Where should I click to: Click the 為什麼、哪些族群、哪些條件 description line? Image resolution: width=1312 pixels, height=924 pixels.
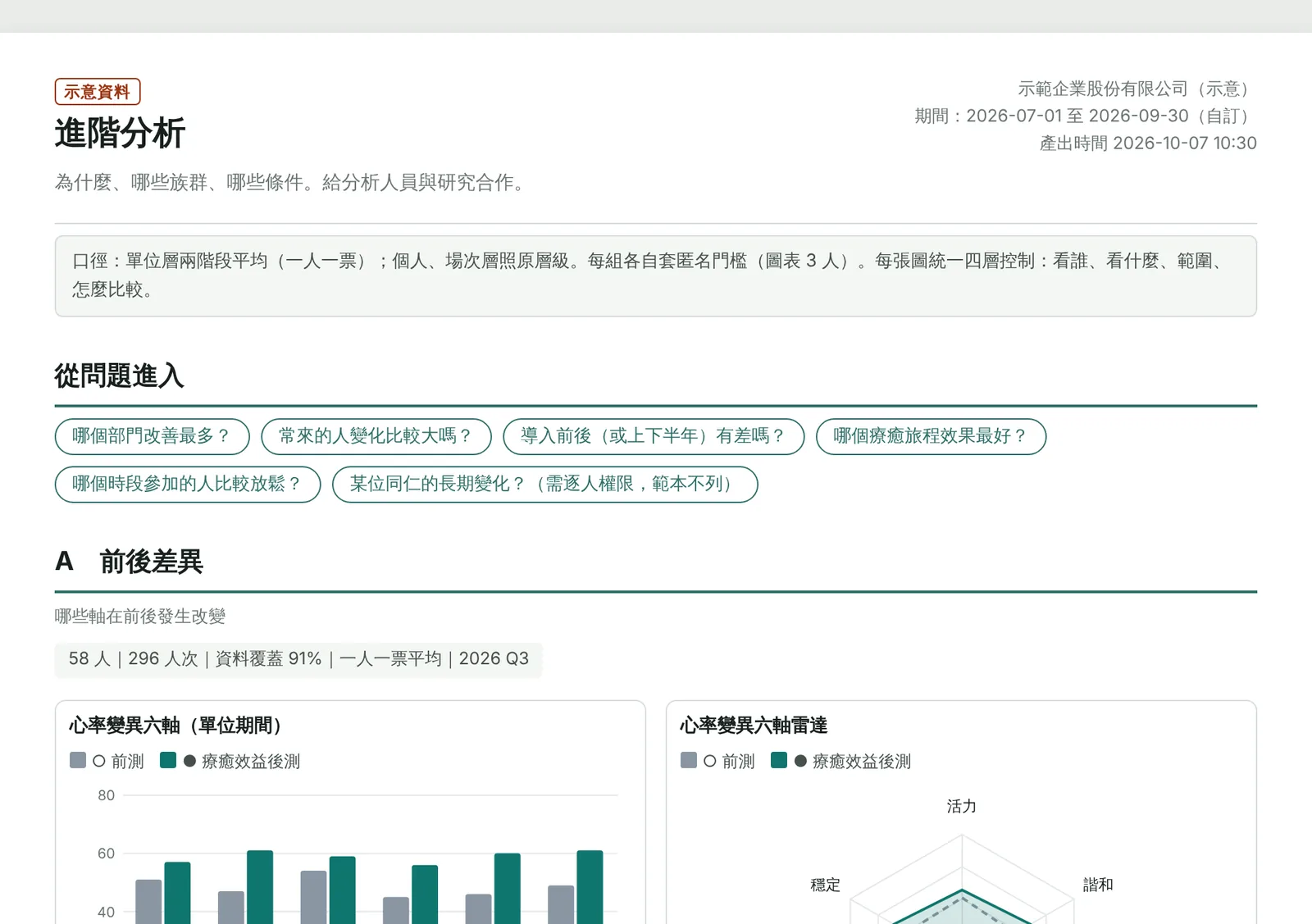click(294, 182)
